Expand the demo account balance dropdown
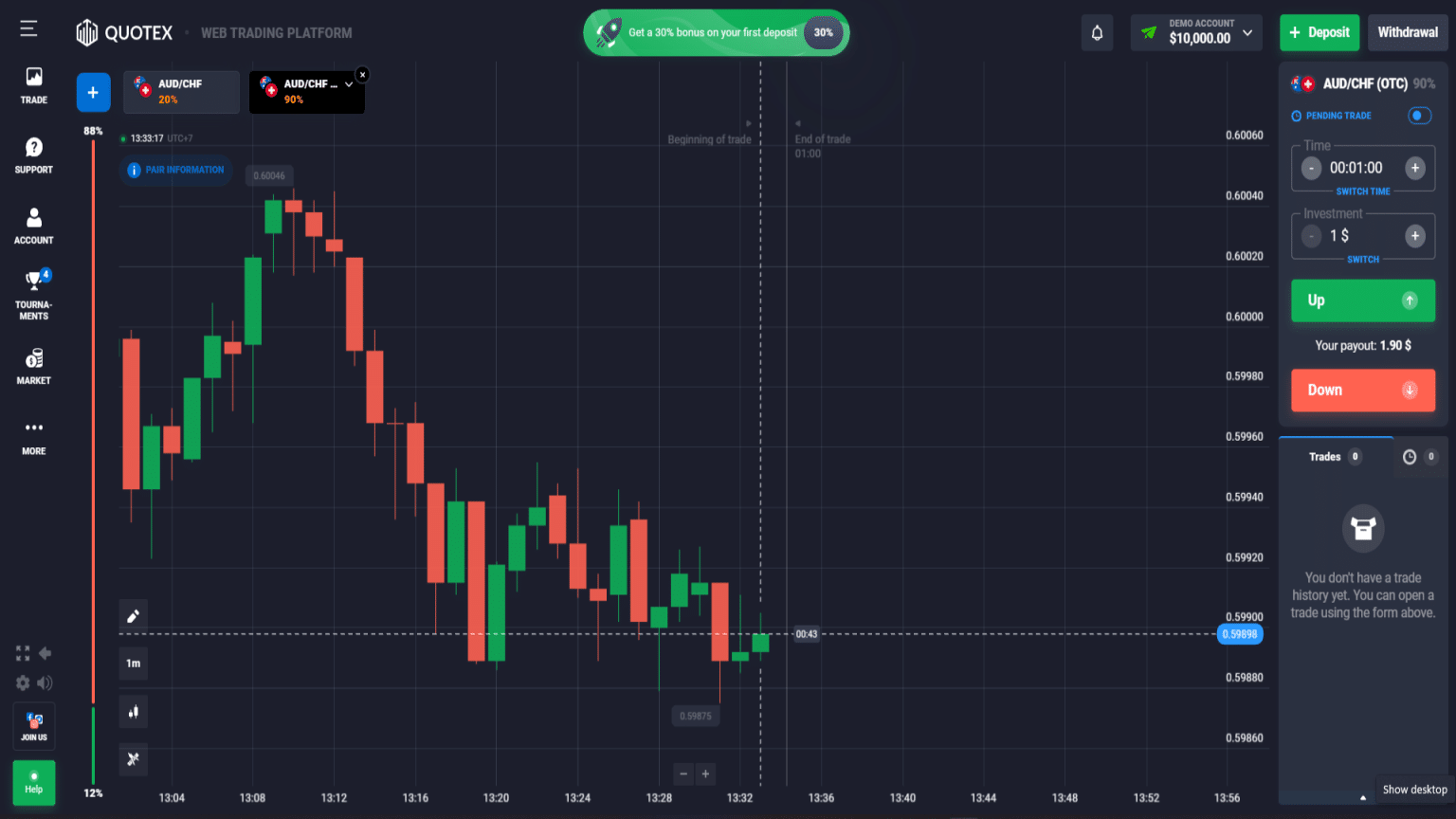This screenshot has width=1456, height=819. point(1247,32)
